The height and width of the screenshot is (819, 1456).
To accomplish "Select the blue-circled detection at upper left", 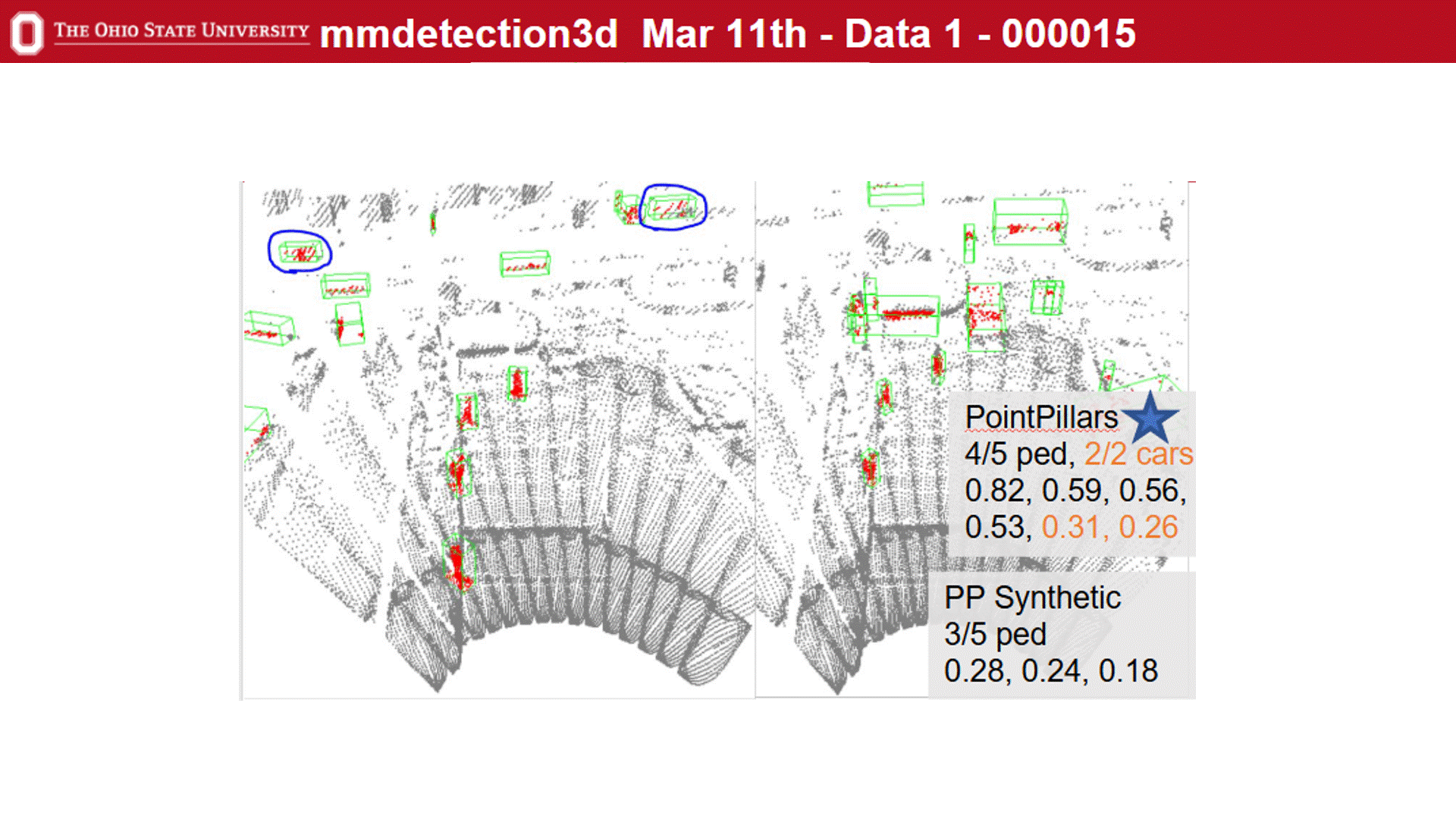I will click(300, 252).
